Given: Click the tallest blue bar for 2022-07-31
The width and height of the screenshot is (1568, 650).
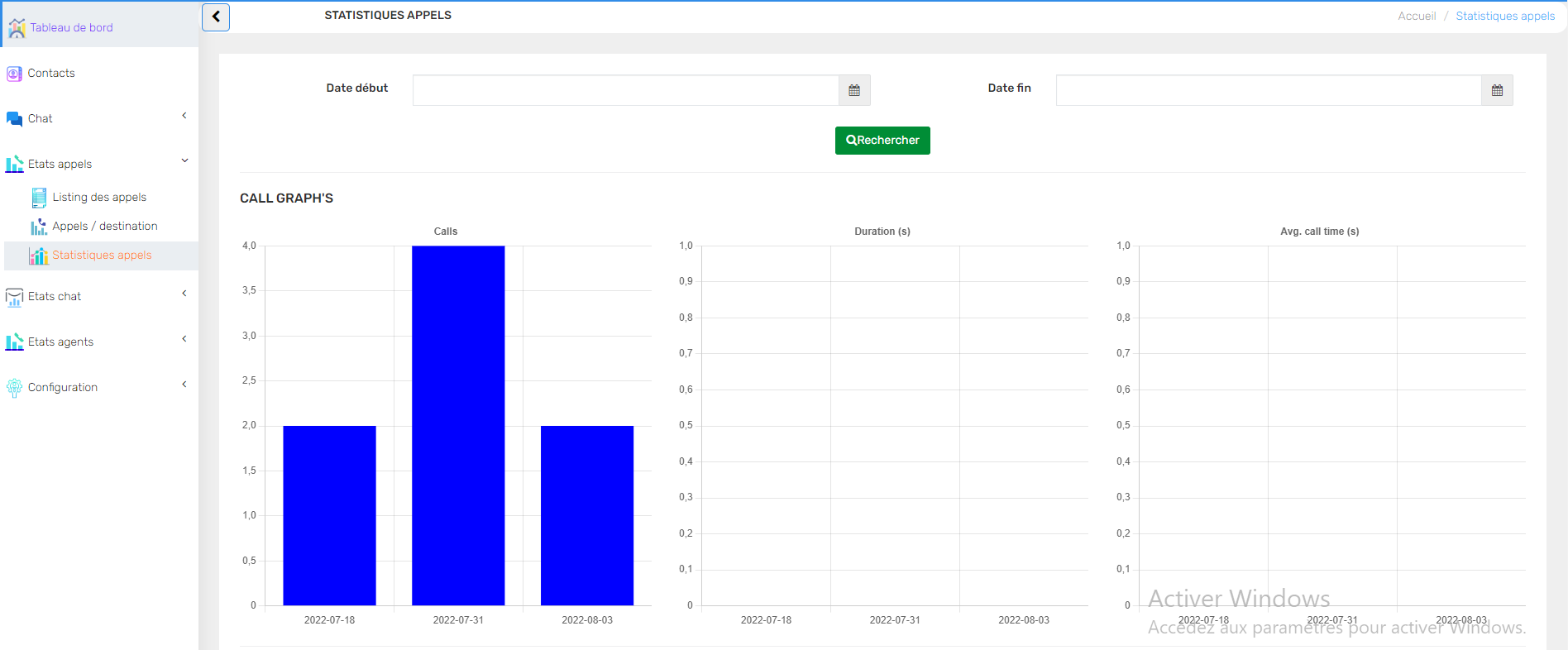Looking at the screenshot, I should [458, 425].
